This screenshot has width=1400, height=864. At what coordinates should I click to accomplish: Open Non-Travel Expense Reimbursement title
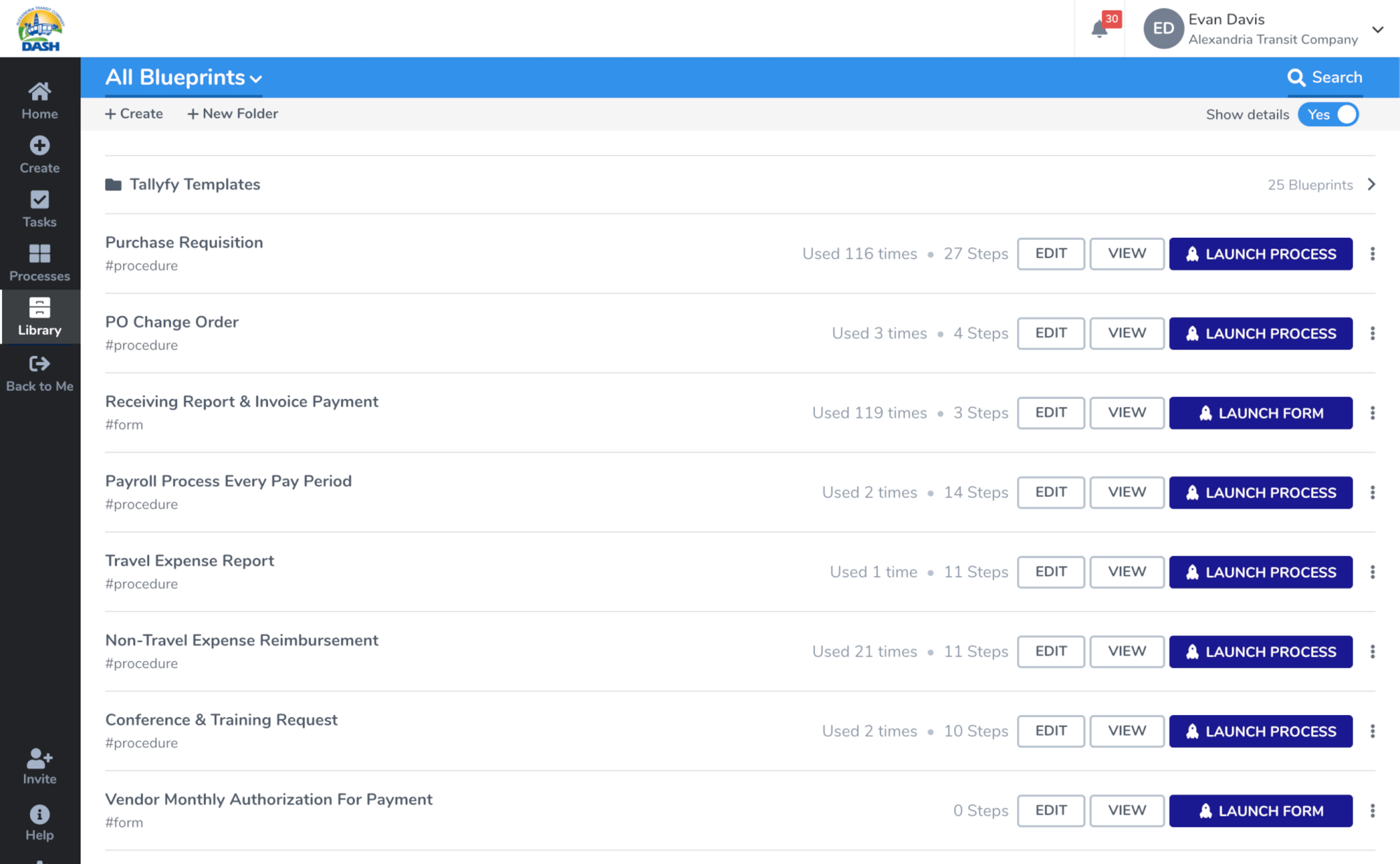241,640
